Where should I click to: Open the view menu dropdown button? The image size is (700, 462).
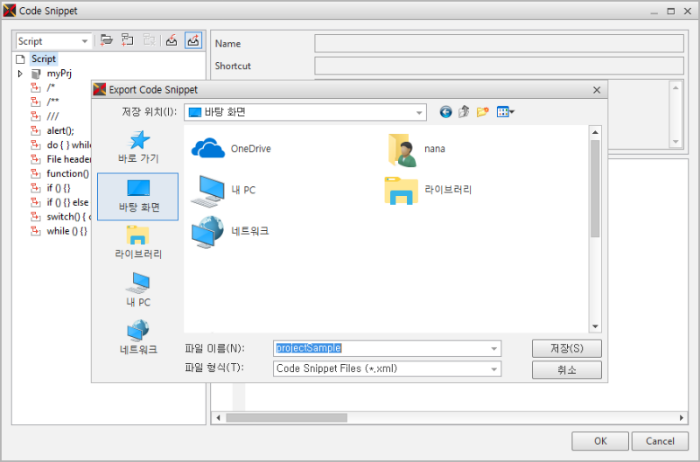pos(506,112)
